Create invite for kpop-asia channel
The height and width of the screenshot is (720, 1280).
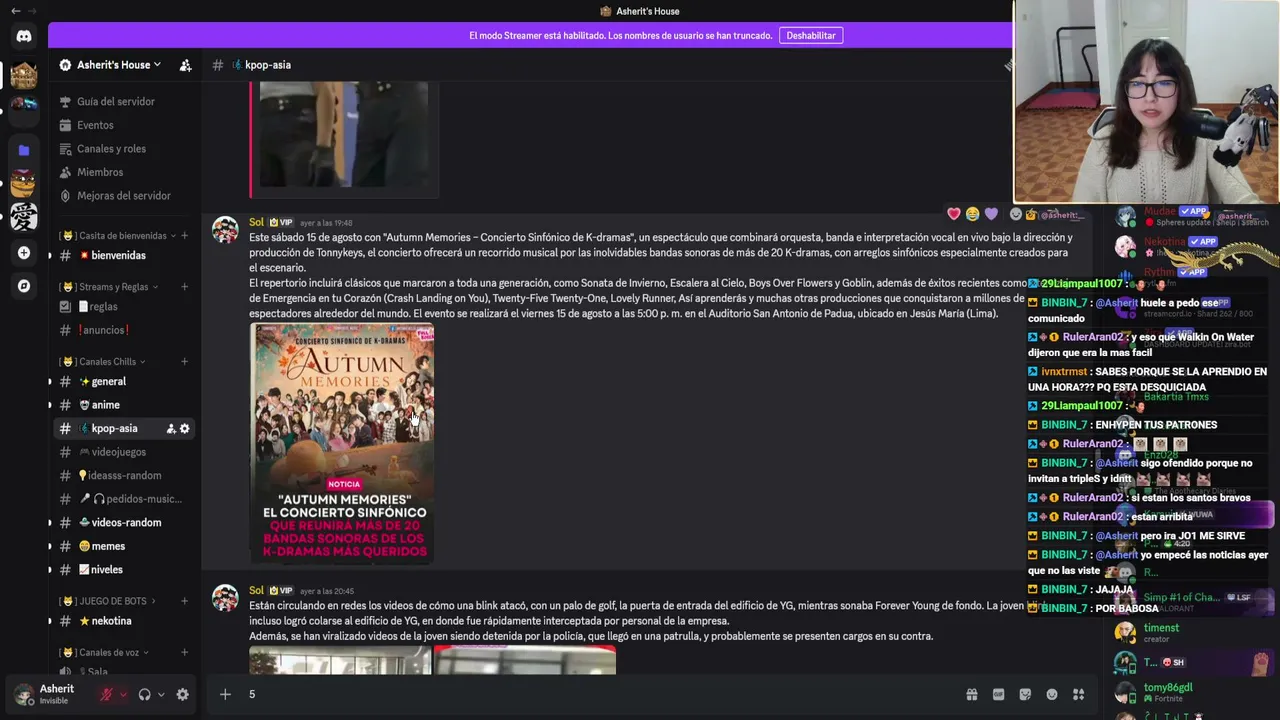click(x=171, y=429)
